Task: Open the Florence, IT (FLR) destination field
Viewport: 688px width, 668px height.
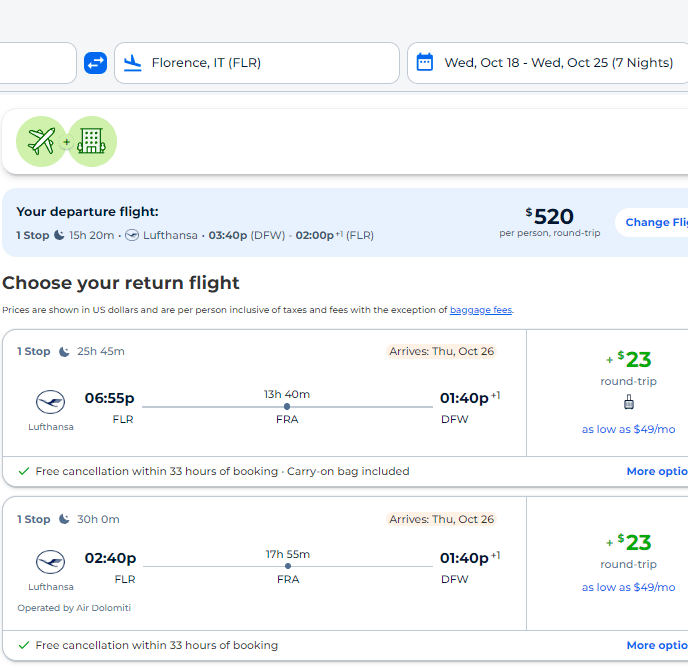Action: [x=256, y=63]
